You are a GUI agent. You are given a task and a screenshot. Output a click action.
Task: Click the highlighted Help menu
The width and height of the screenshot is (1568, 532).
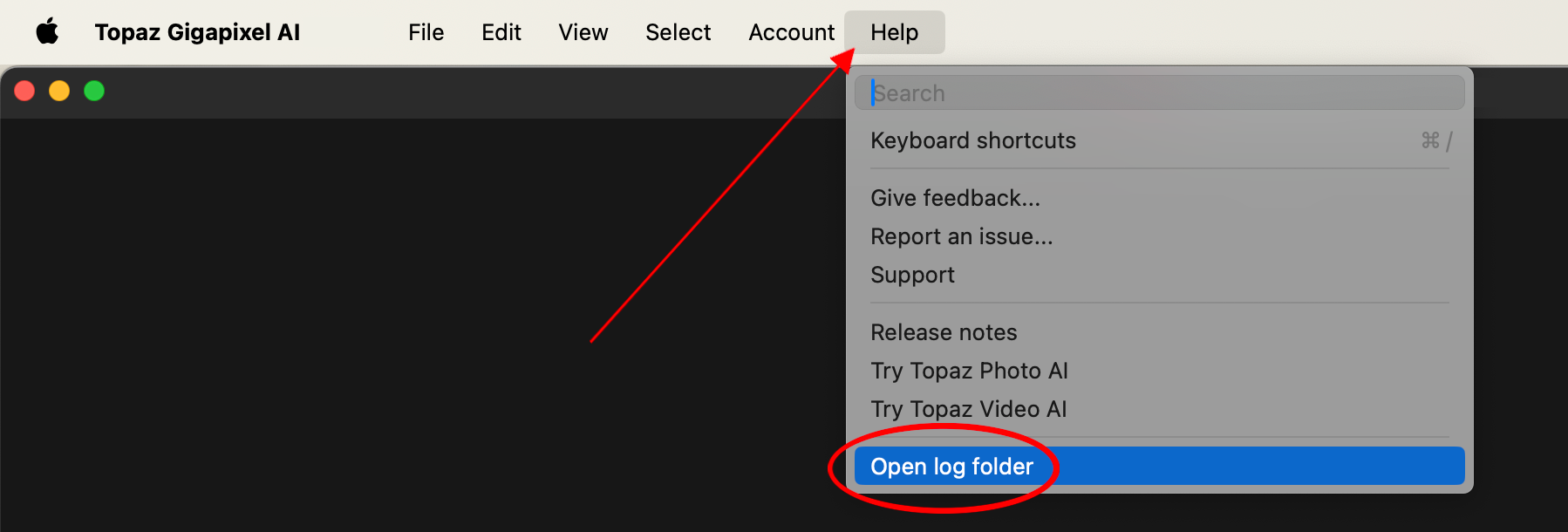click(894, 31)
